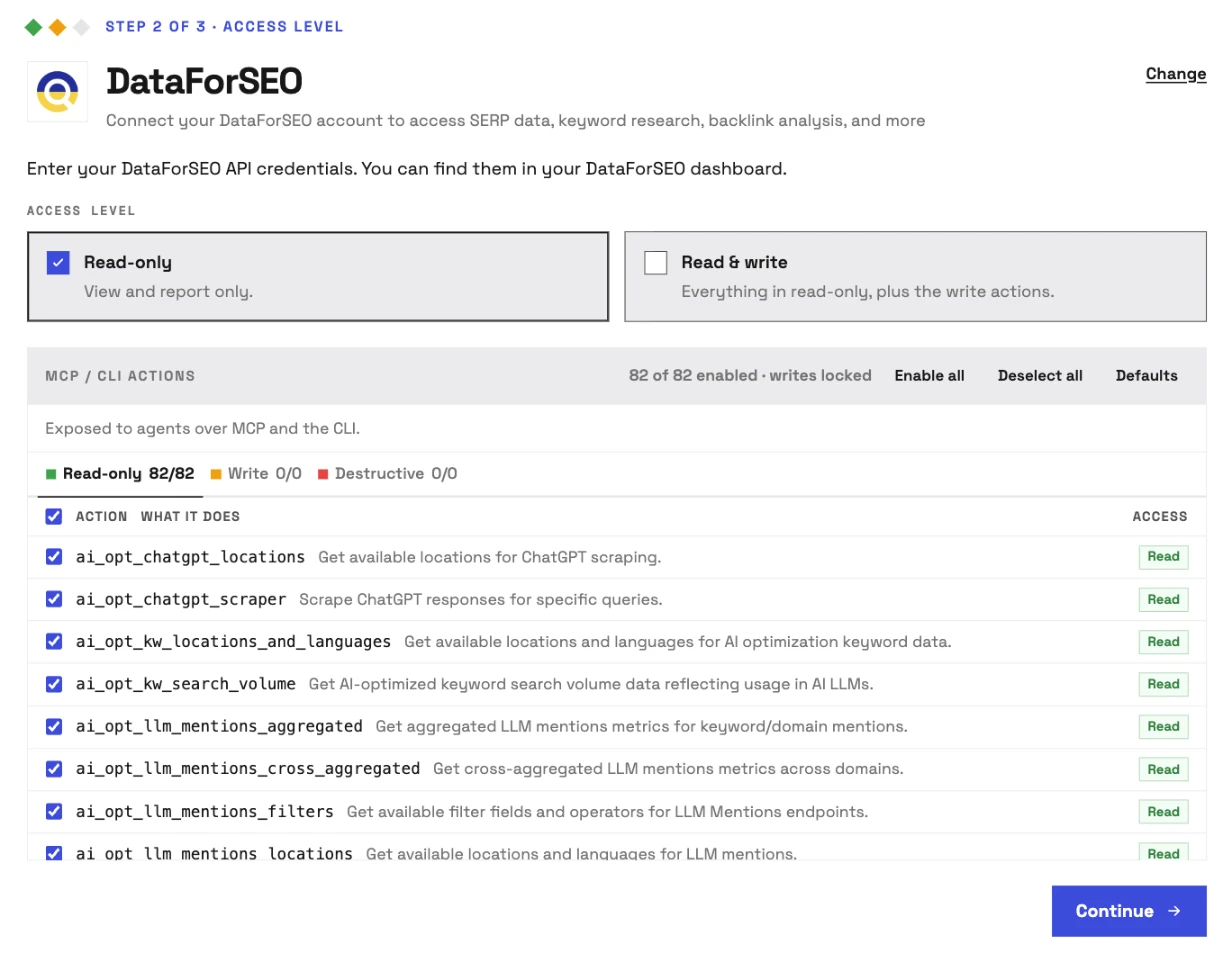Click the 'STEP 2 OF 3 · ACCESS LEVEL' label
The width and height of the screenshot is (1232, 953).
point(224,27)
